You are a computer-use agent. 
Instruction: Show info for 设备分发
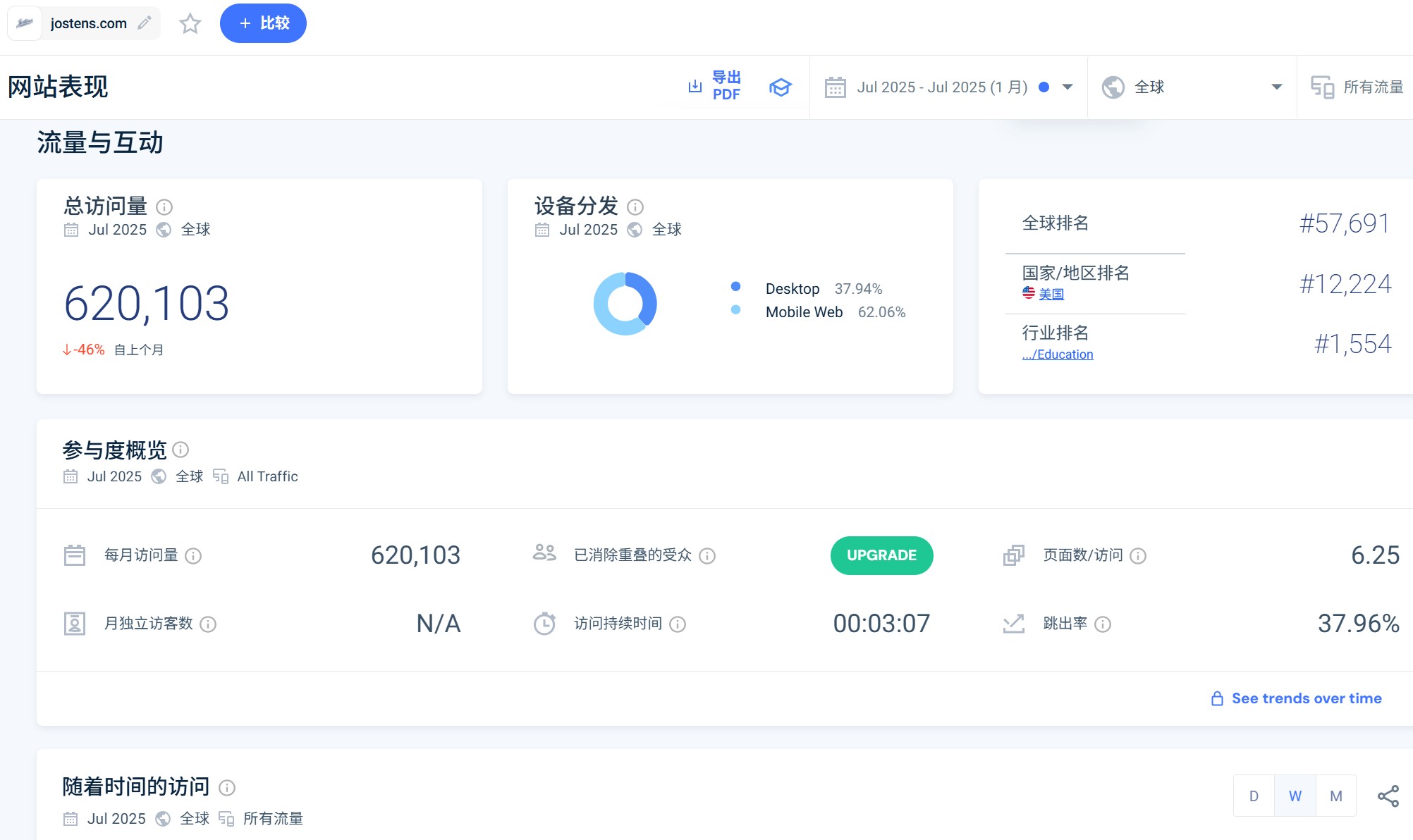635,206
